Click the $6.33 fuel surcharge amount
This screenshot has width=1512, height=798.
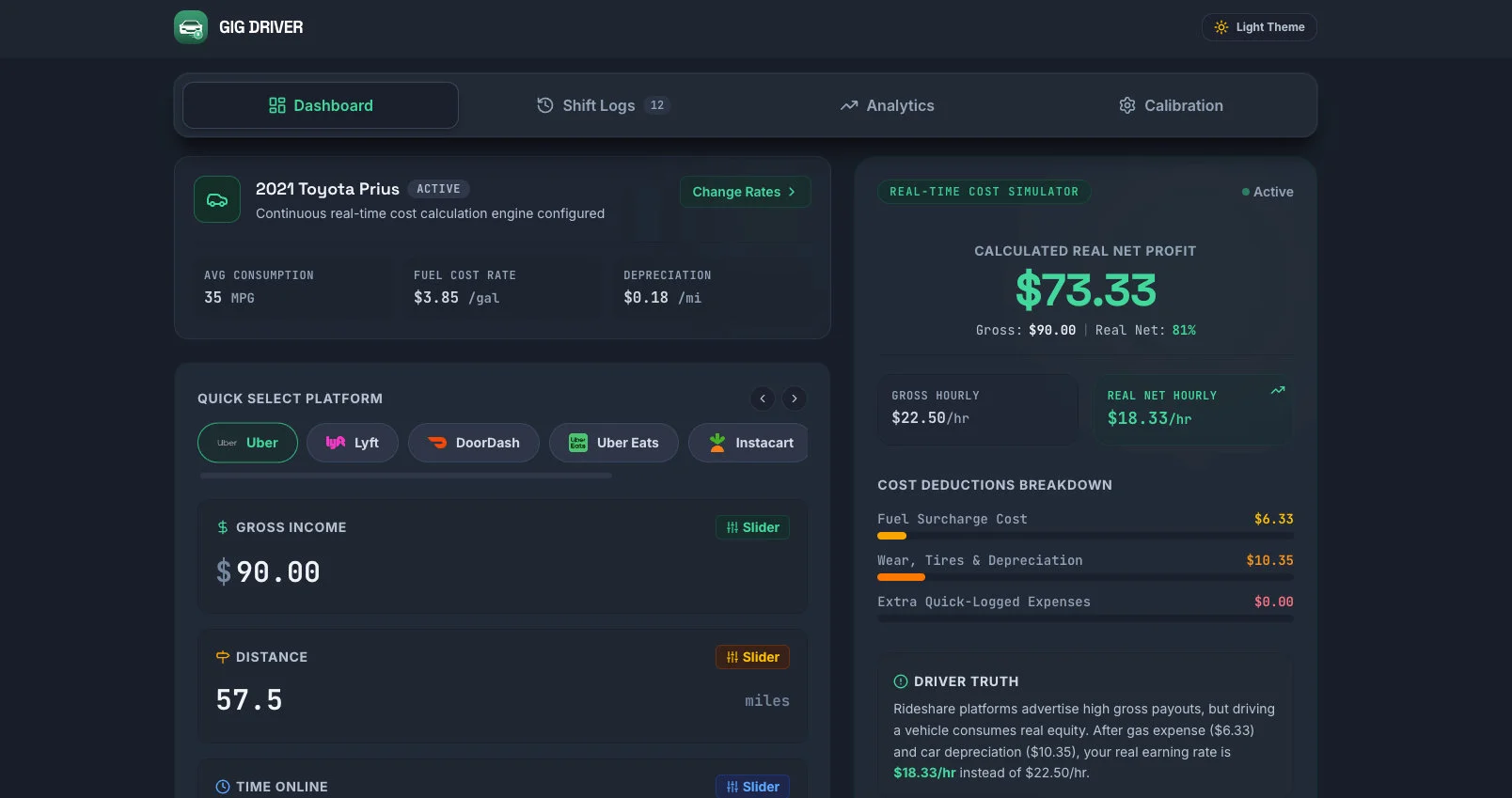(1274, 519)
